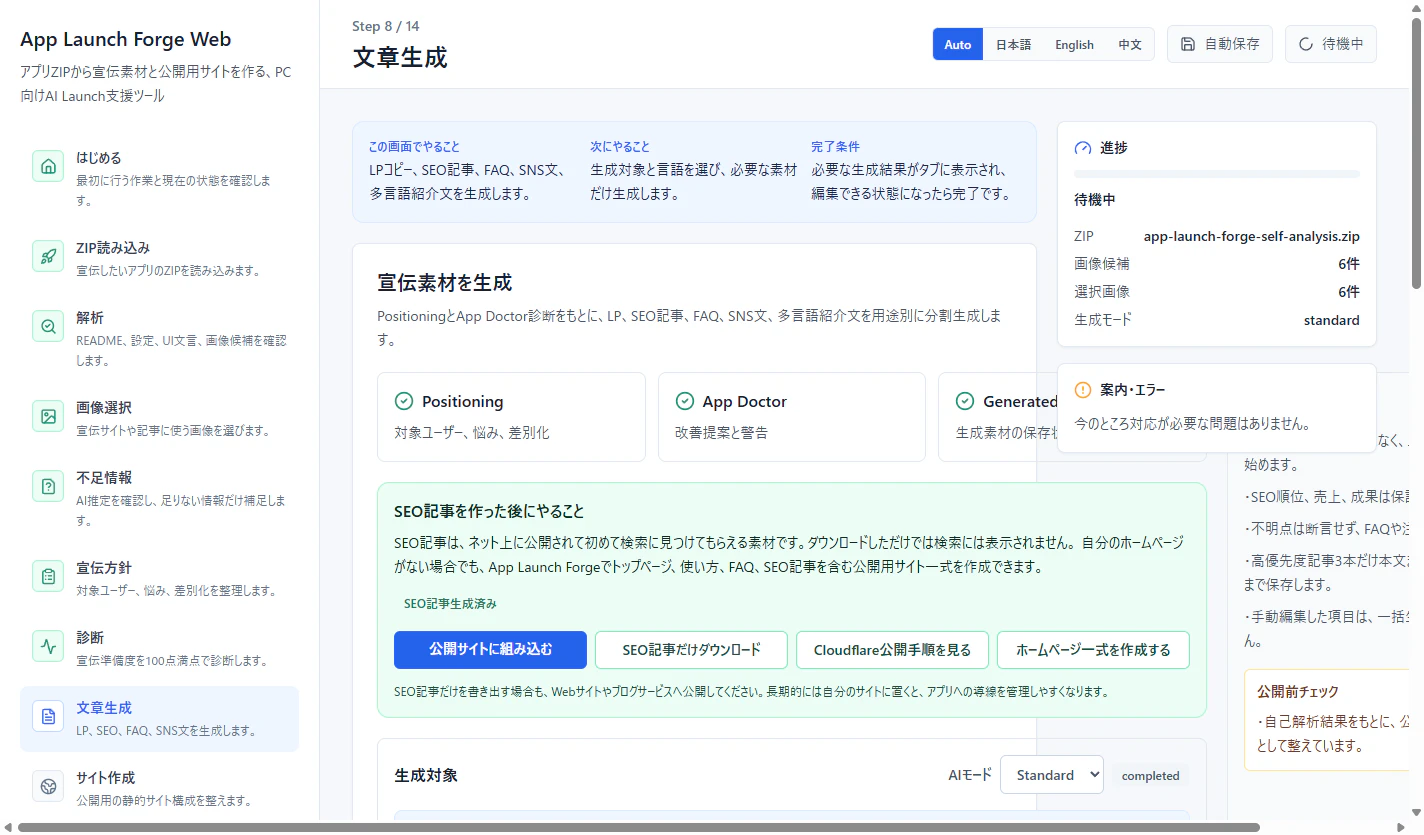Select the 文章生成 sidebar step
The height and width of the screenshot is (835, 1424).
pos(160,719)
